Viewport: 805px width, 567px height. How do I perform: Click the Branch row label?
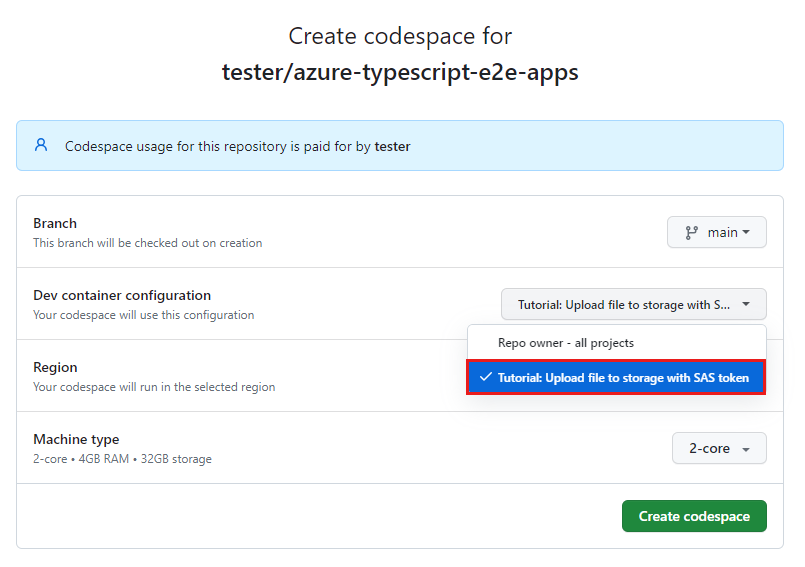[55, 223]
